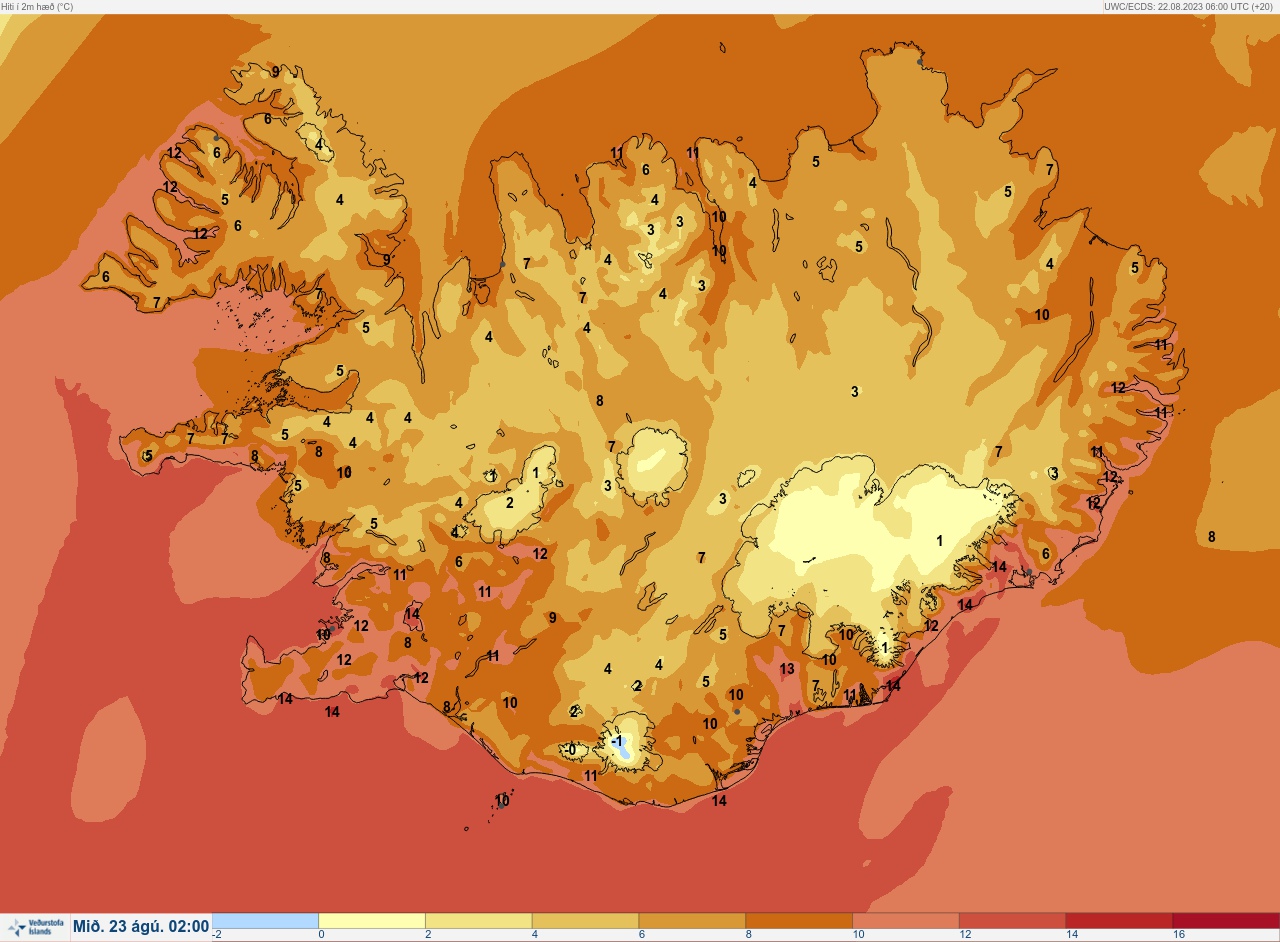
Task: Click the legend value label 16
Action: (1179, 934)
